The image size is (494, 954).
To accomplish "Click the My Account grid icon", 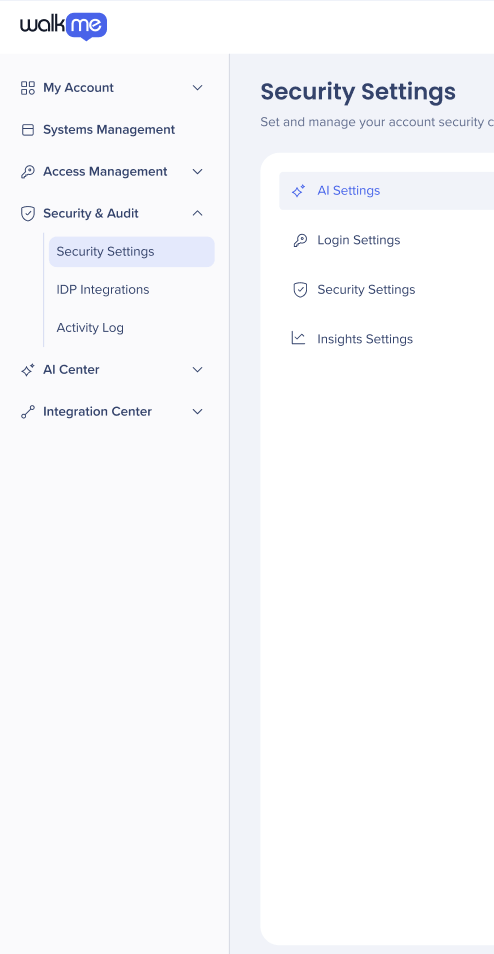I will point(28,88).
